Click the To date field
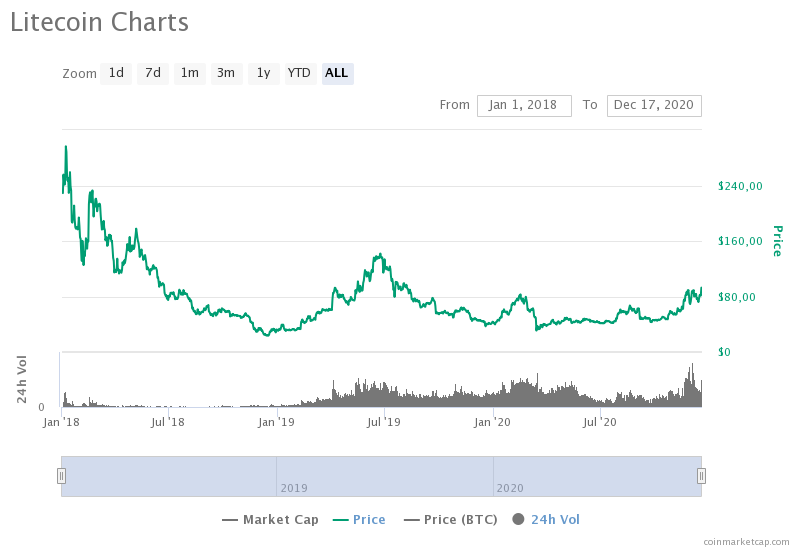 (x=654, y=105)
